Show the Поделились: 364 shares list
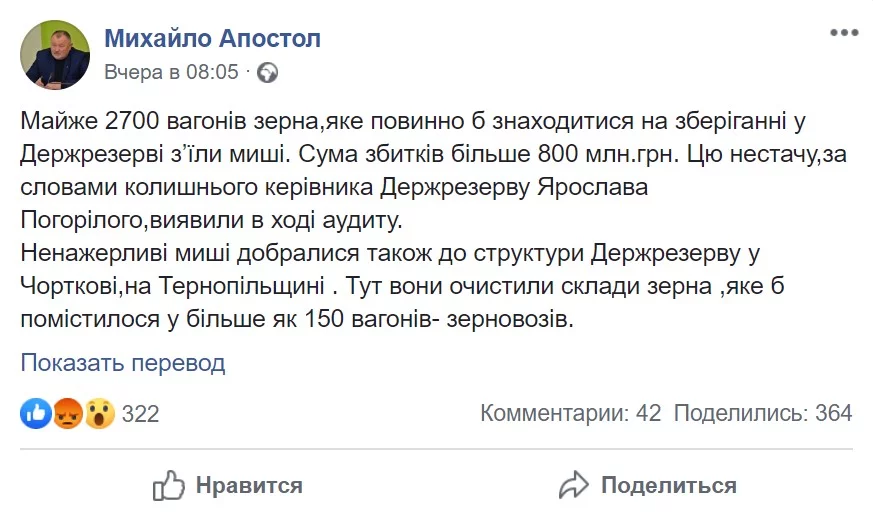Screen dimensions: 873x520 tap(762, 413)
